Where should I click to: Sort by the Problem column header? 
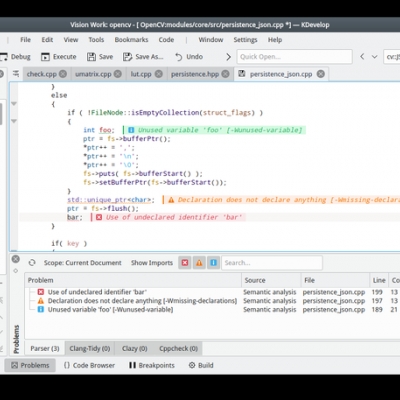133,280
